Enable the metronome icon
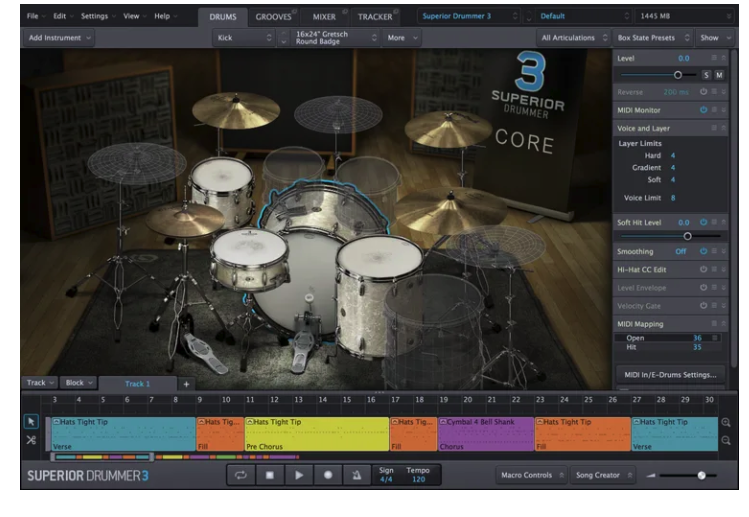 click(355, 475)
